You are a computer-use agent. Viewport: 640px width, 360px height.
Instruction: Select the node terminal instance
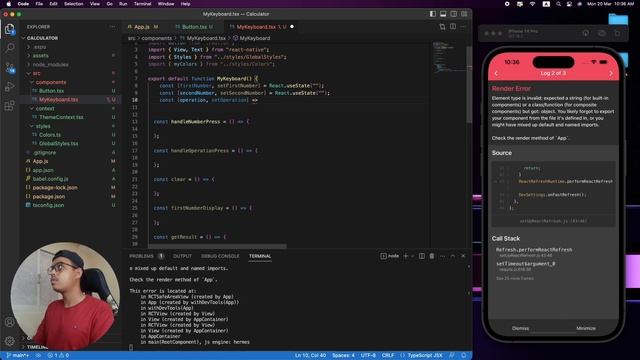[x=390, y=256]
